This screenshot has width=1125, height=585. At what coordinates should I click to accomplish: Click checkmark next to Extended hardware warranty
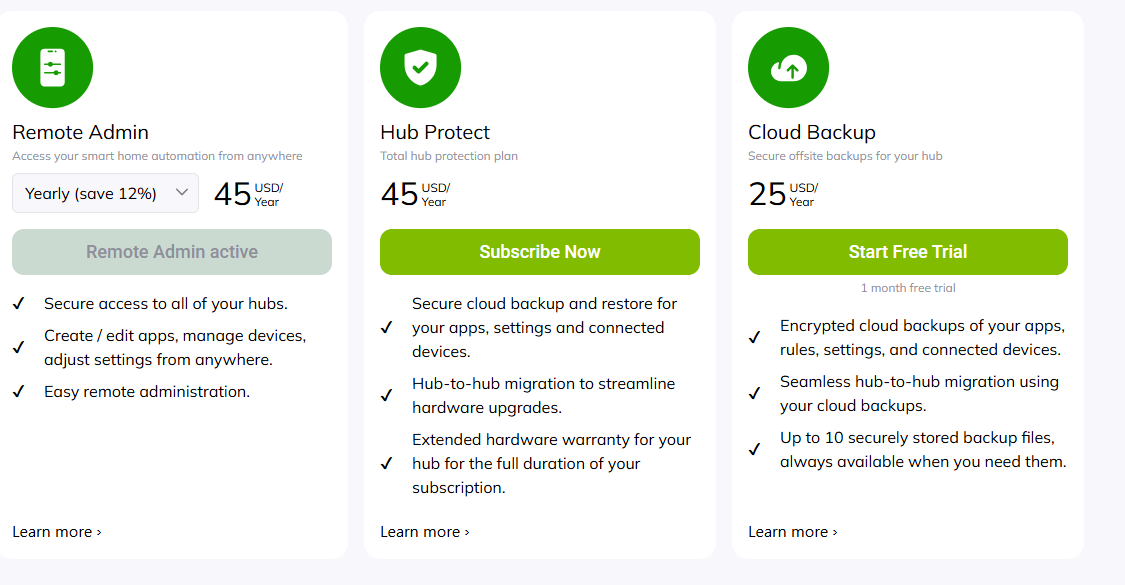coord(386,464)
